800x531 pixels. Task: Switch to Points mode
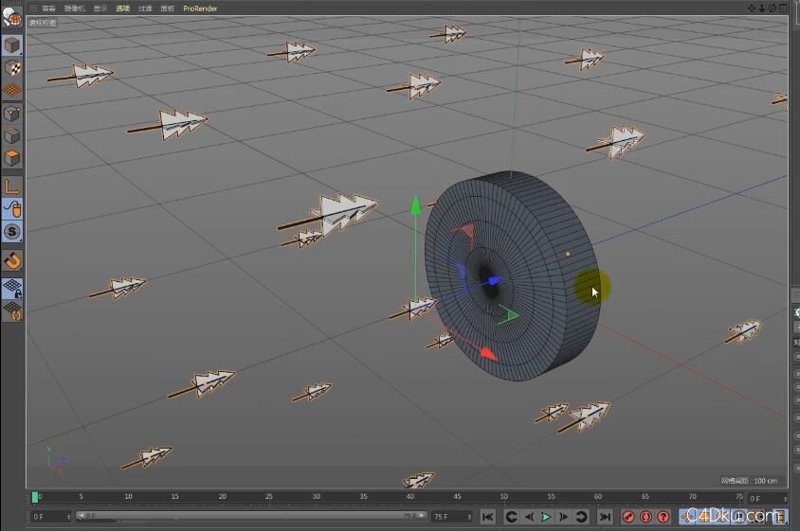tap(12, 113)
